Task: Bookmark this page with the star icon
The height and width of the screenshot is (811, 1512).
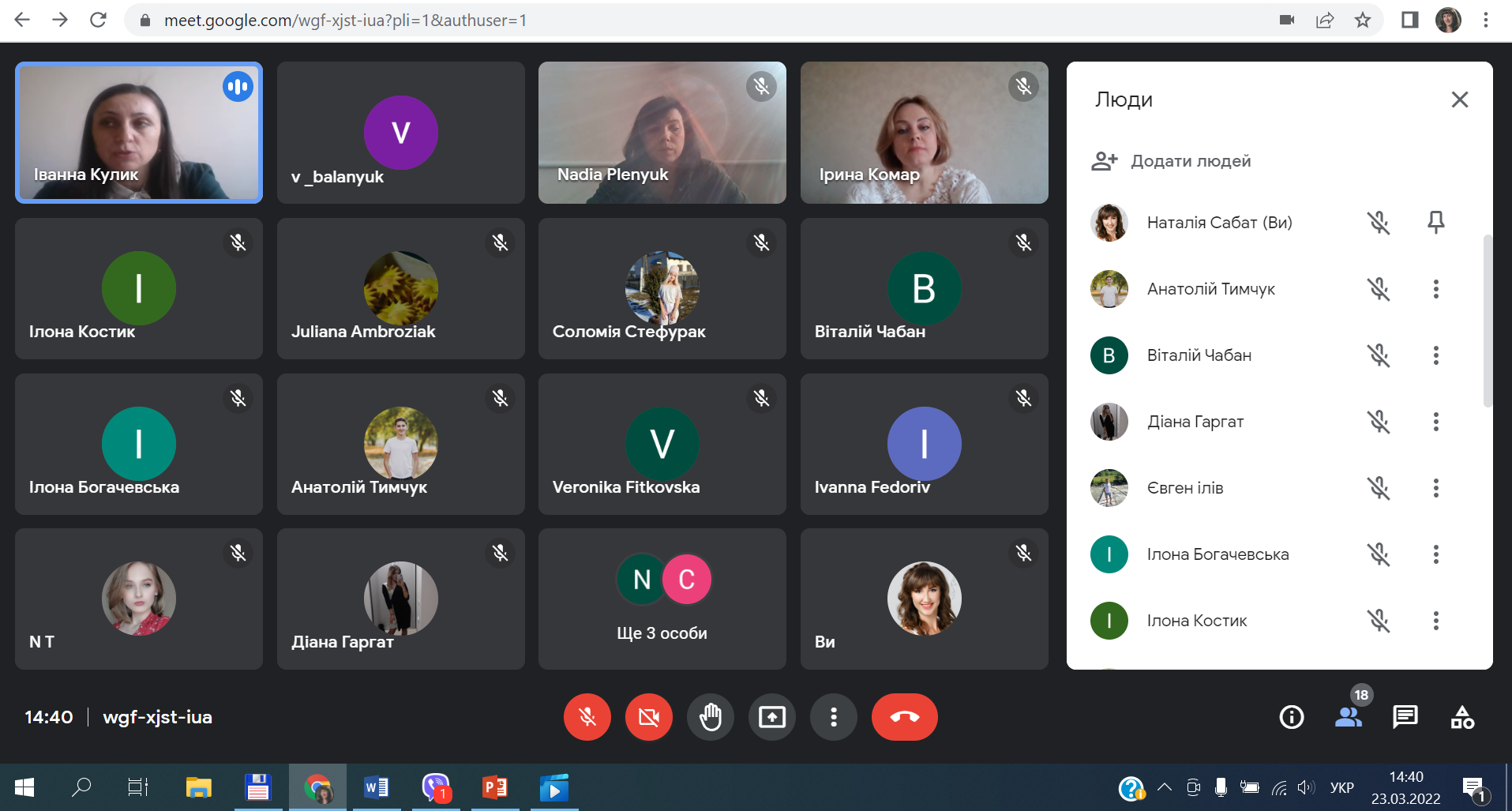Action: pos(1362,21)
